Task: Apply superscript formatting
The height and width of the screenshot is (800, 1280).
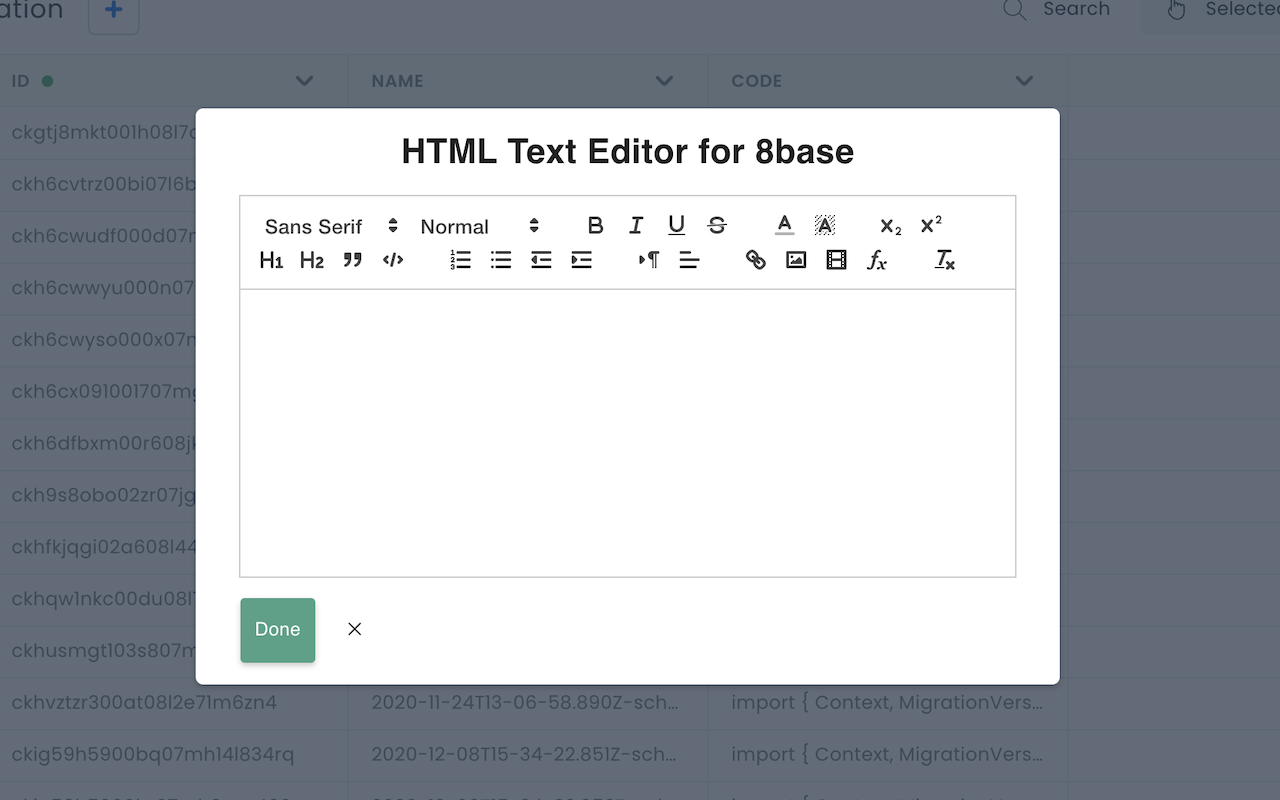Action: 931,226
